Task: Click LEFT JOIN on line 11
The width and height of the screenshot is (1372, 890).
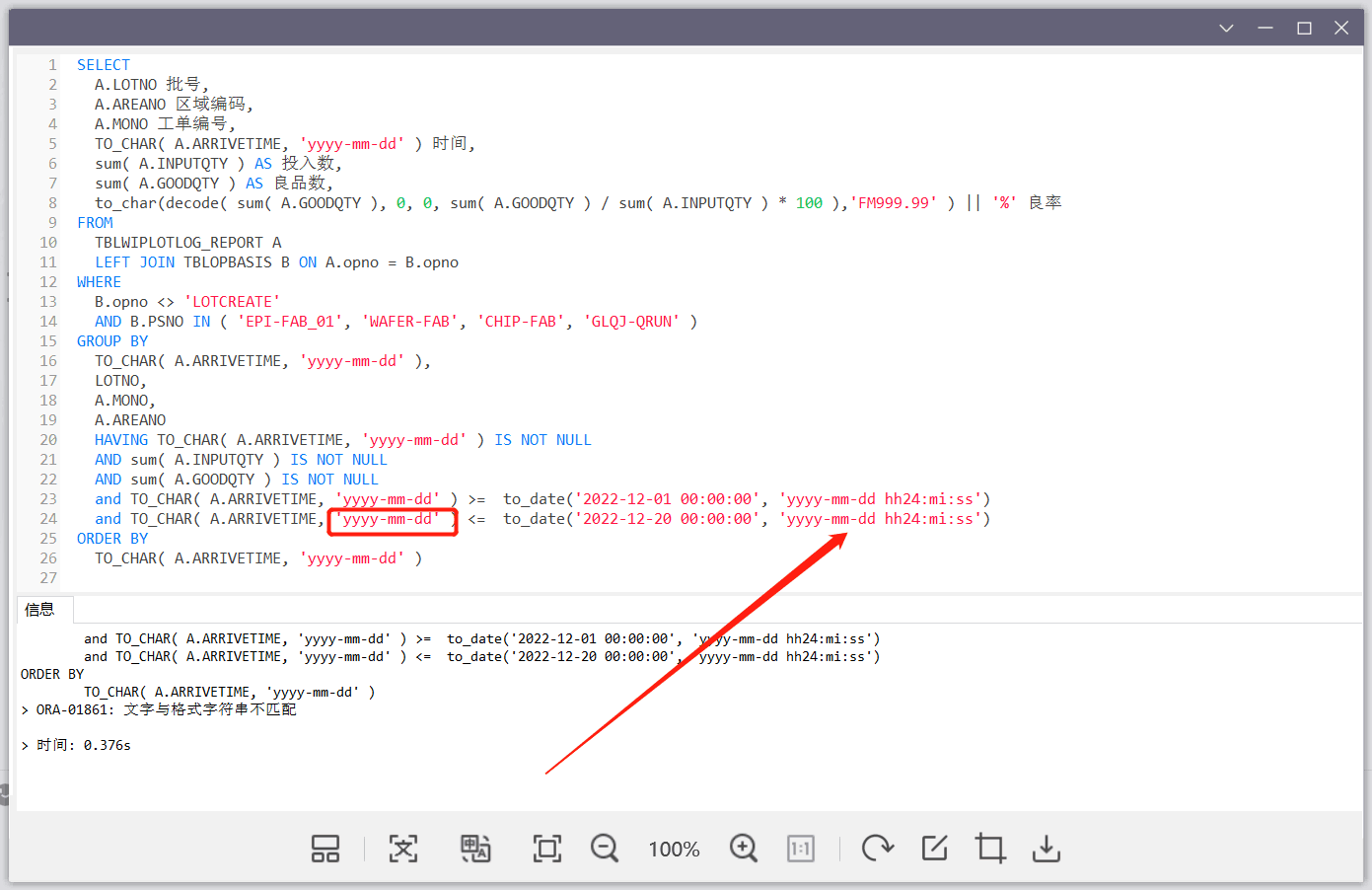Action: pyautogui.click(x=135, y=262)
